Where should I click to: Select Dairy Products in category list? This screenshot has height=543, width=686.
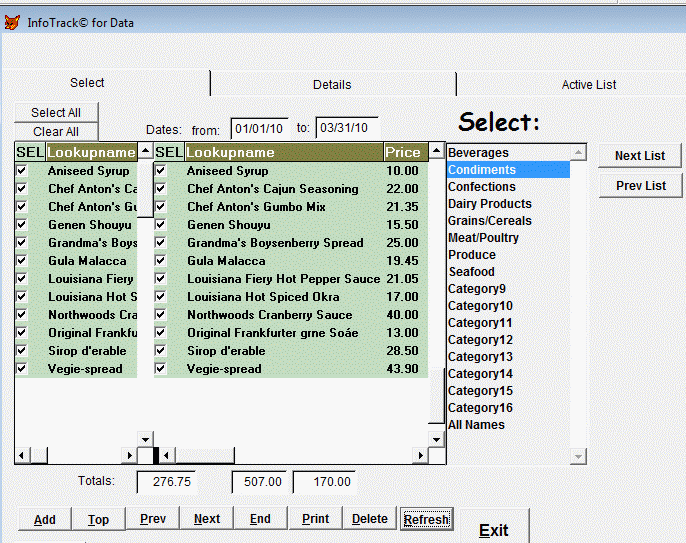click(x=489, y=204)
